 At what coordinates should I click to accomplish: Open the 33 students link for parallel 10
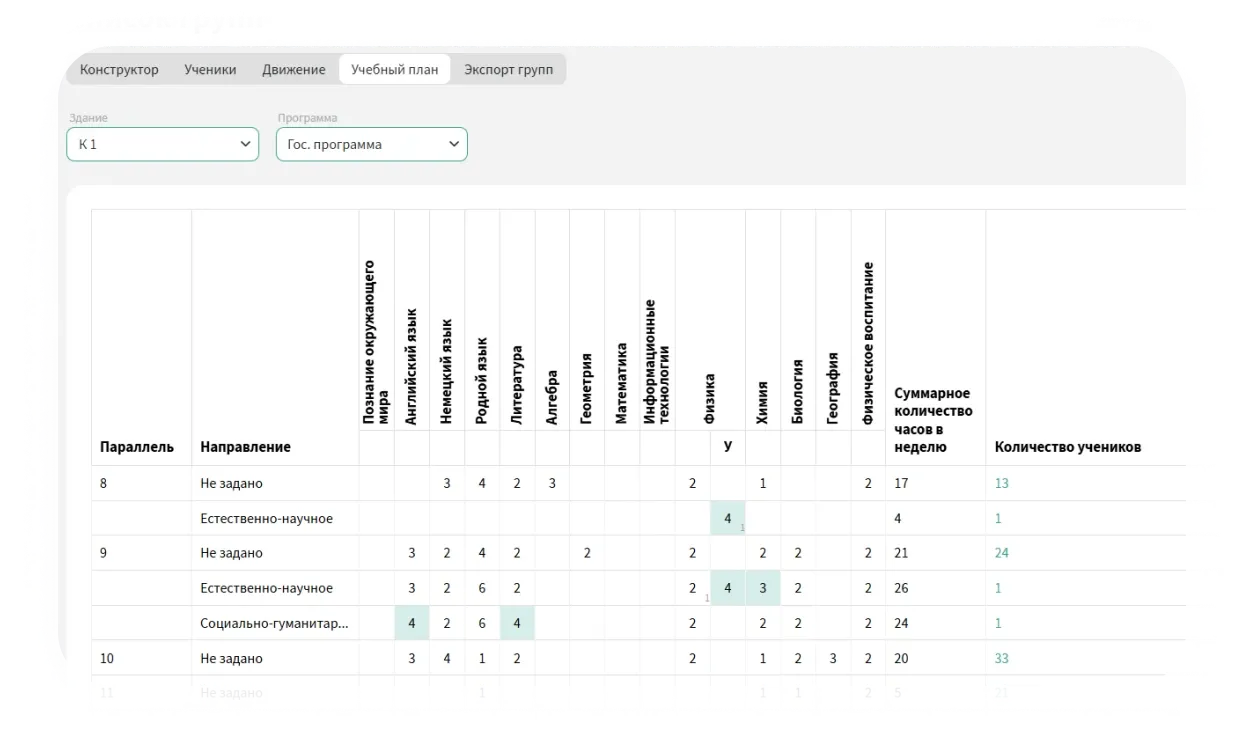click(x=1002, y=659)
